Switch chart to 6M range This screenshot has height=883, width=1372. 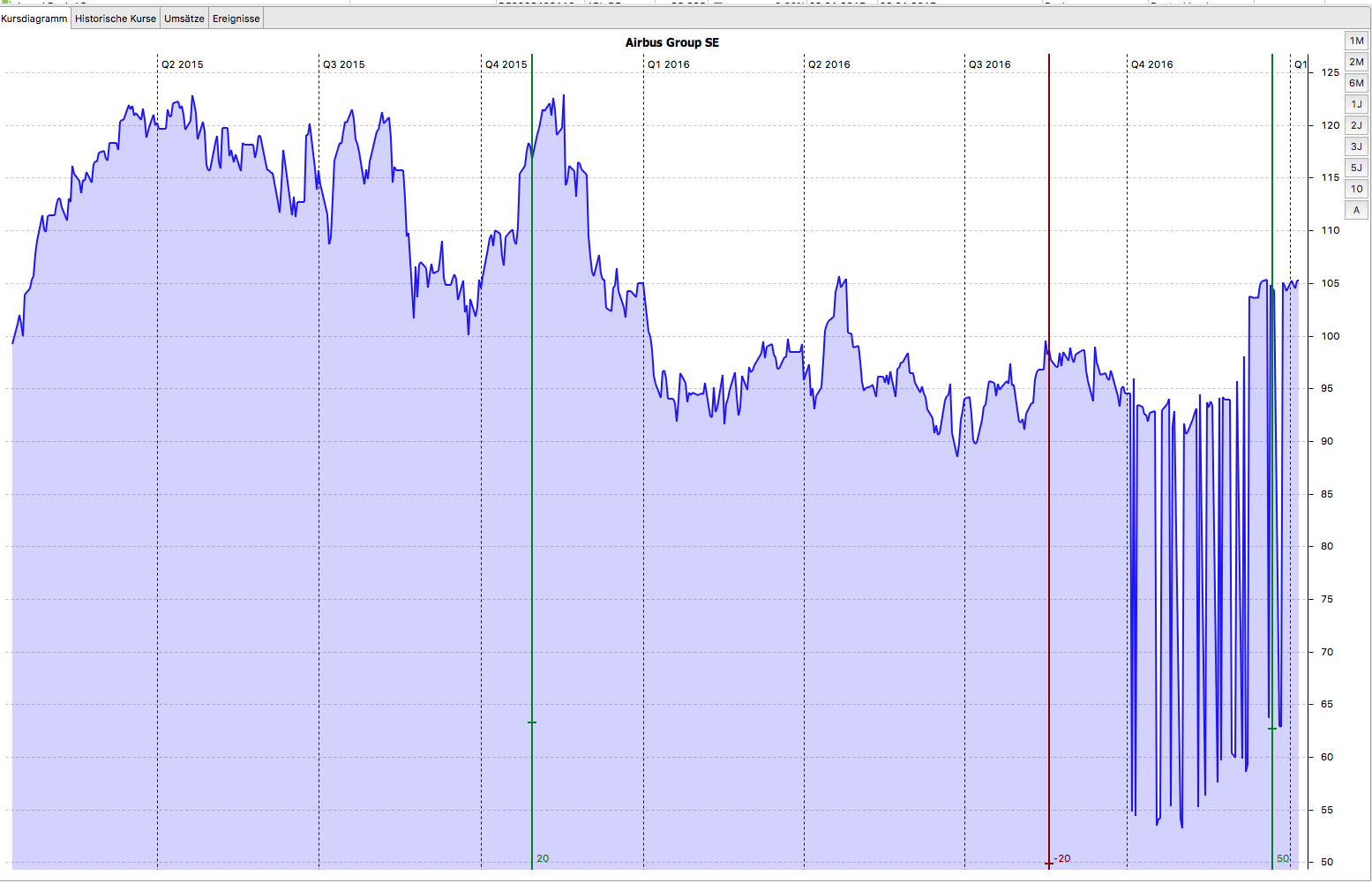coord(1356,83)
